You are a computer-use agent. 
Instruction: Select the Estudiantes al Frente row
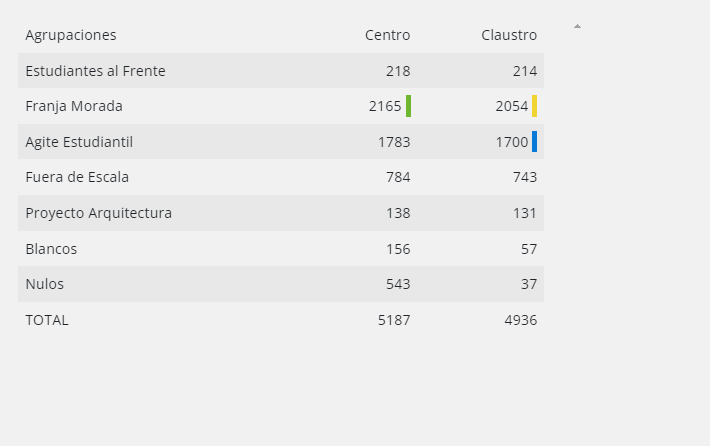[281, 71]
